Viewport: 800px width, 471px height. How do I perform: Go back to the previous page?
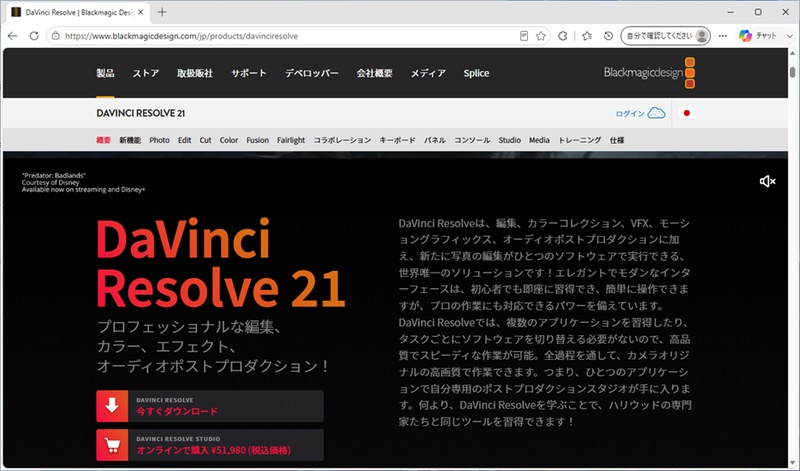tap(13, 36)
